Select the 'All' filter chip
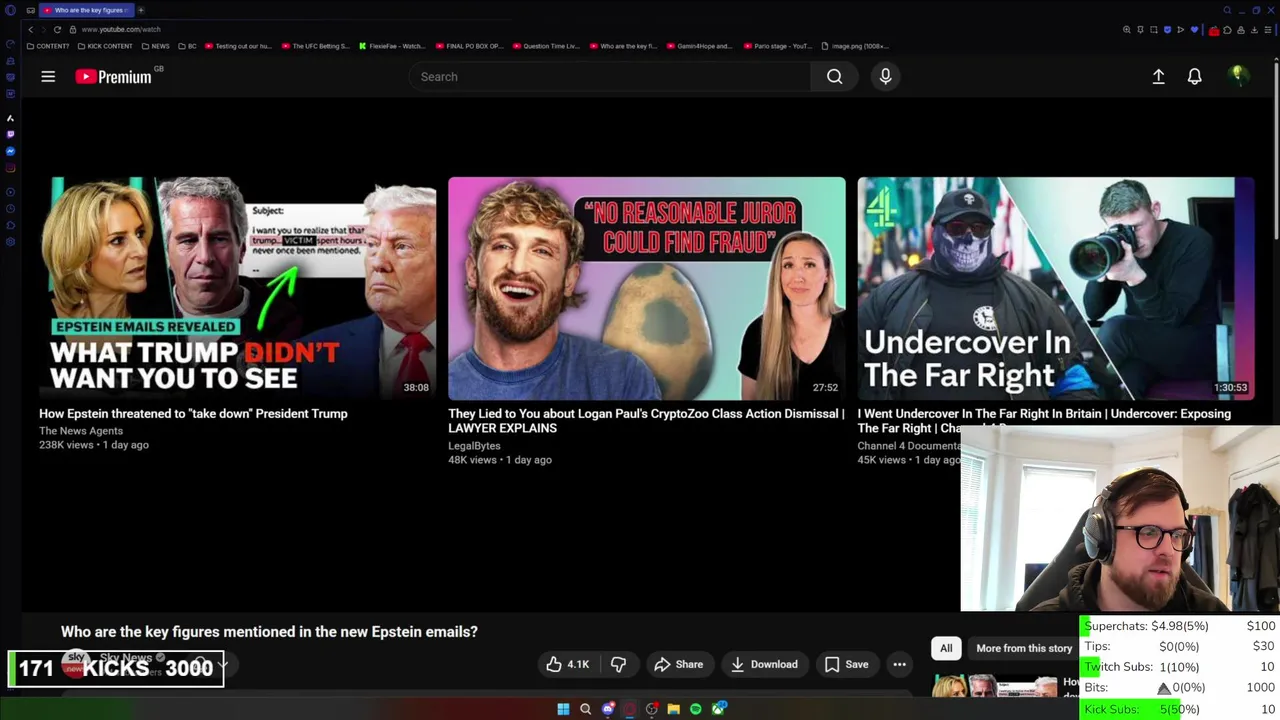Viewport: 1280px width, 720px height. 946,648
